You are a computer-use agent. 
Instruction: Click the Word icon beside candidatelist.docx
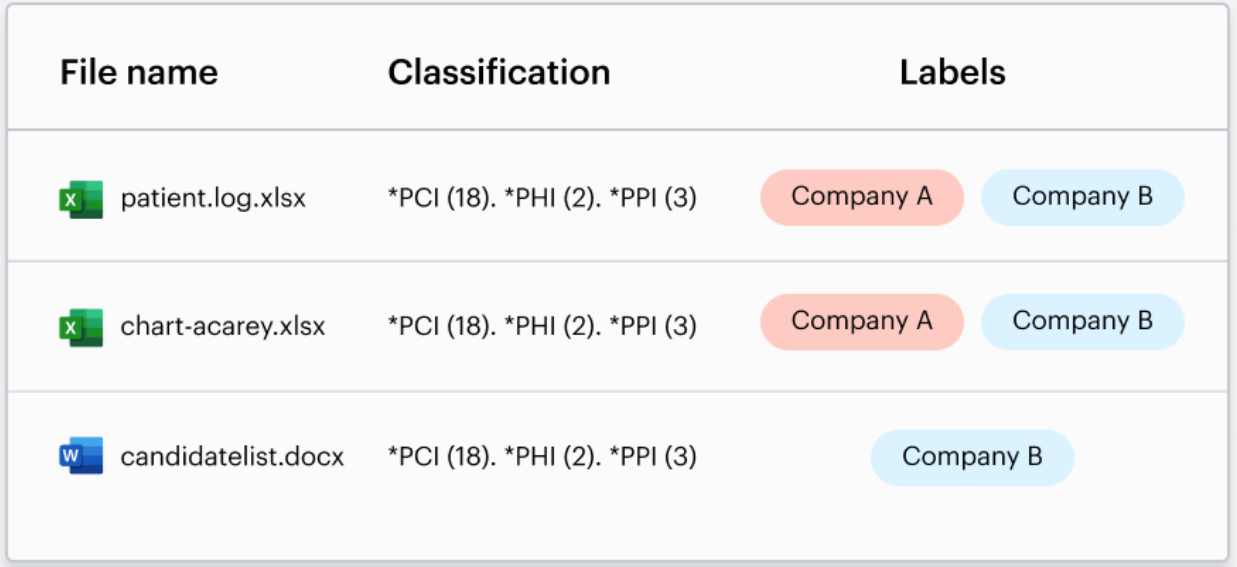click(81, 457)
